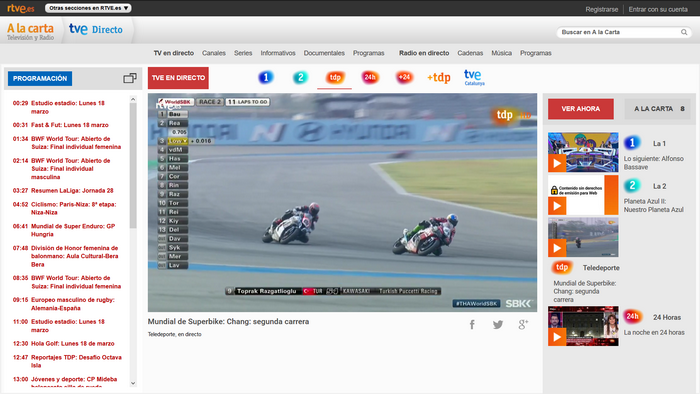This screenshot has width=700, height=394.
Task: Choose the +24 channel icon
Action: tap(404, 77)
